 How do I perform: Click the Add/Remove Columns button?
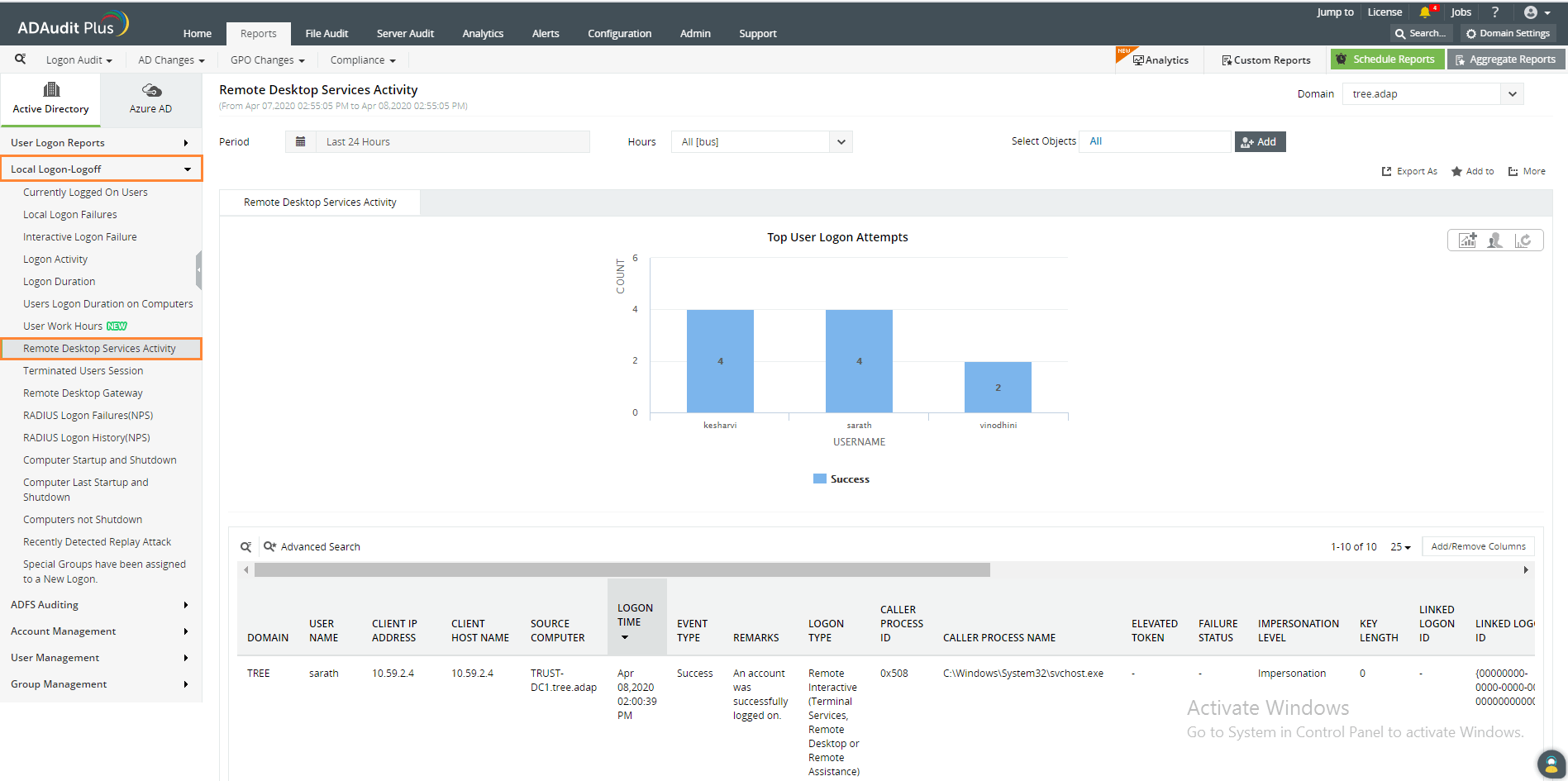tap(1478, 546)
